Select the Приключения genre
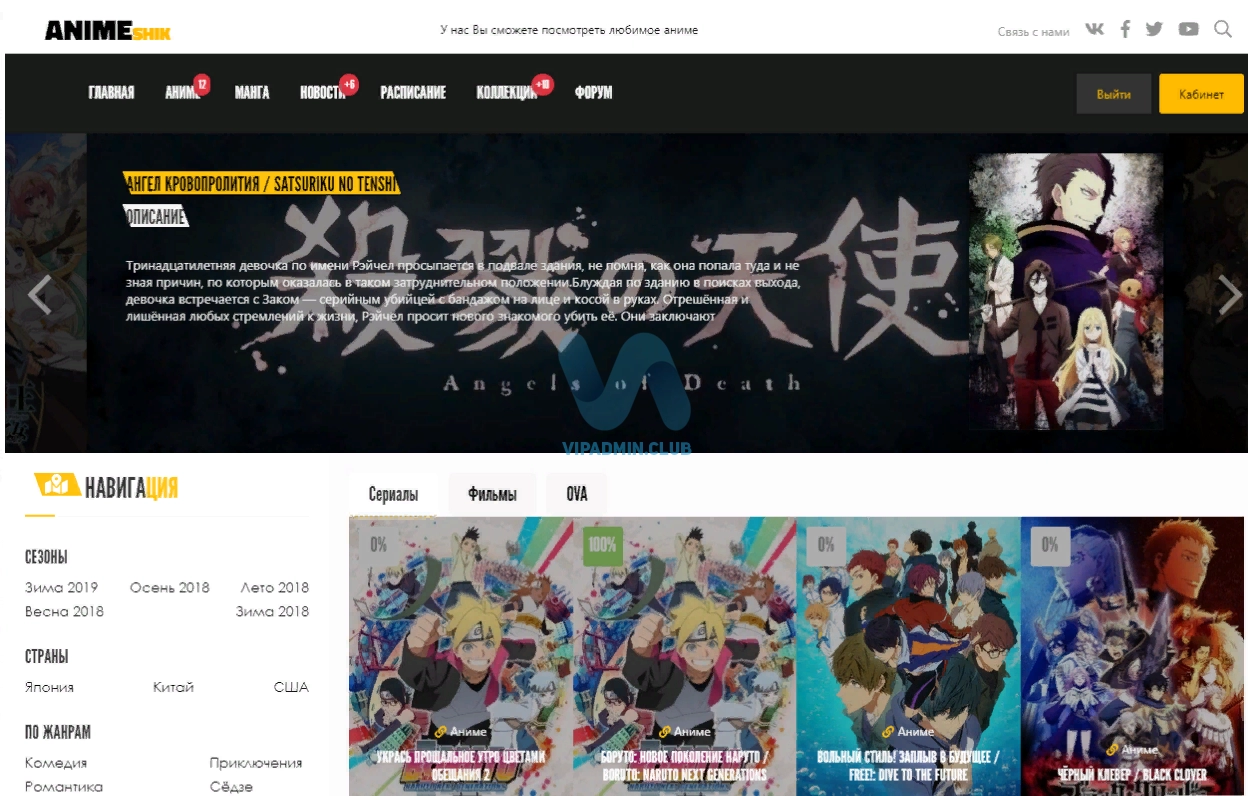The height and width of the screenshot is (796, 1248). (x=256, y=764)
